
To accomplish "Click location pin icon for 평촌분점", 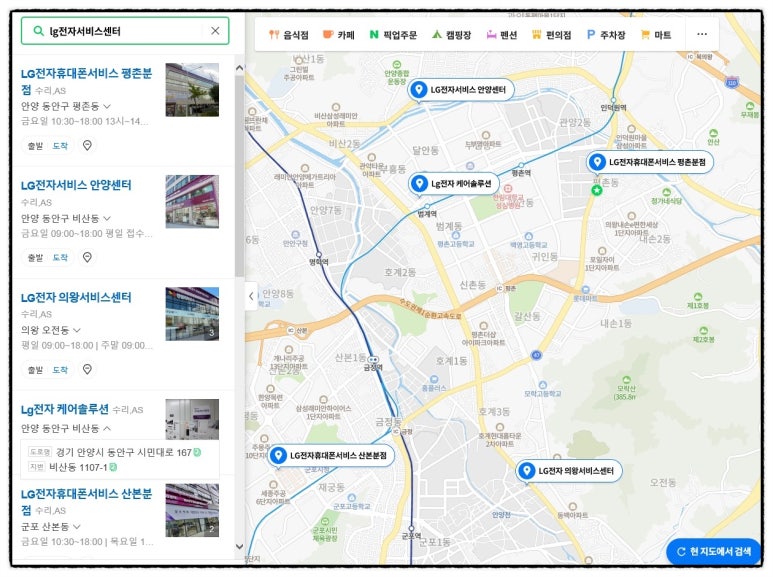I will point(87,145).
